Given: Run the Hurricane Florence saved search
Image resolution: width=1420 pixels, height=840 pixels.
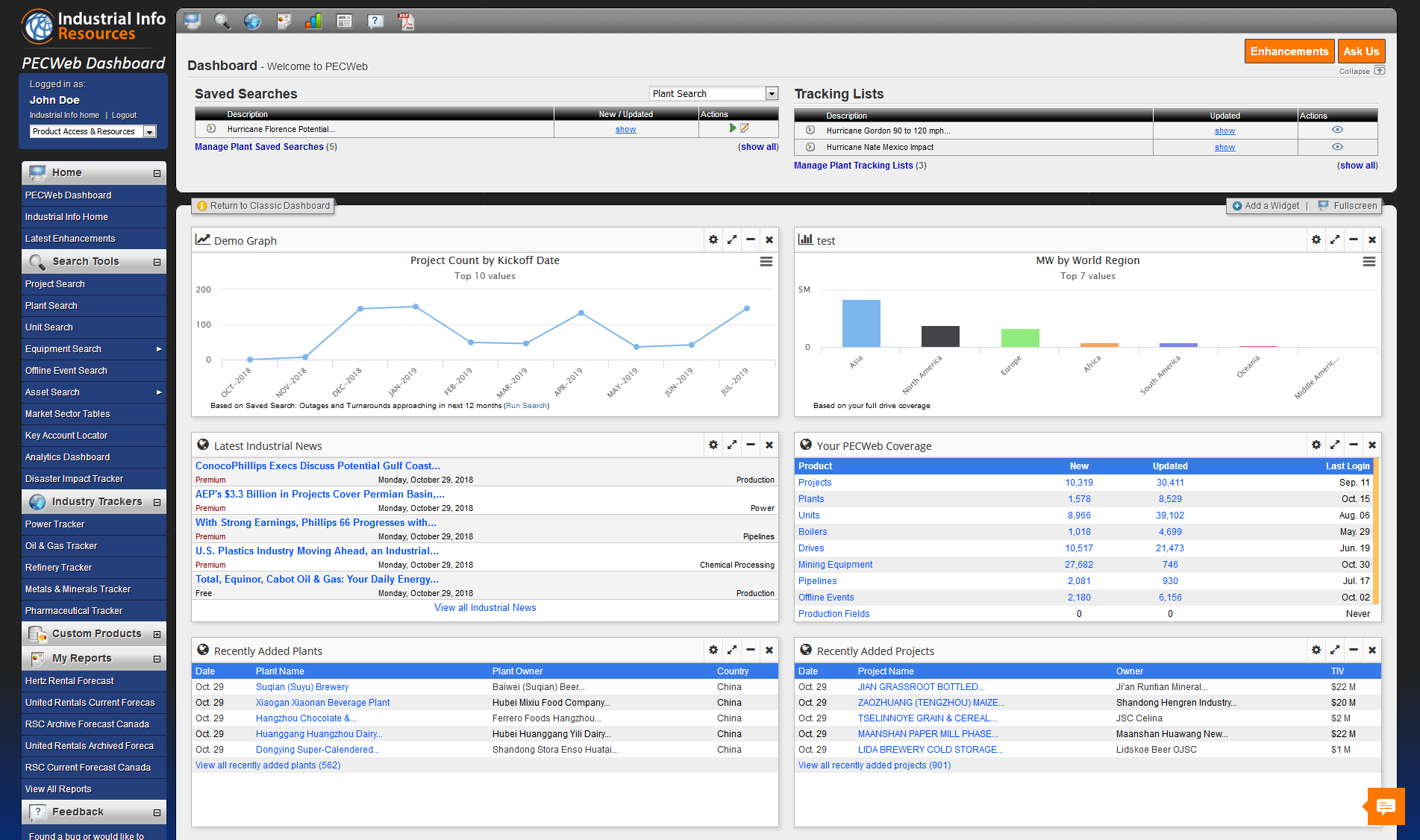Looking at the screenshot, I should point(733,128).
